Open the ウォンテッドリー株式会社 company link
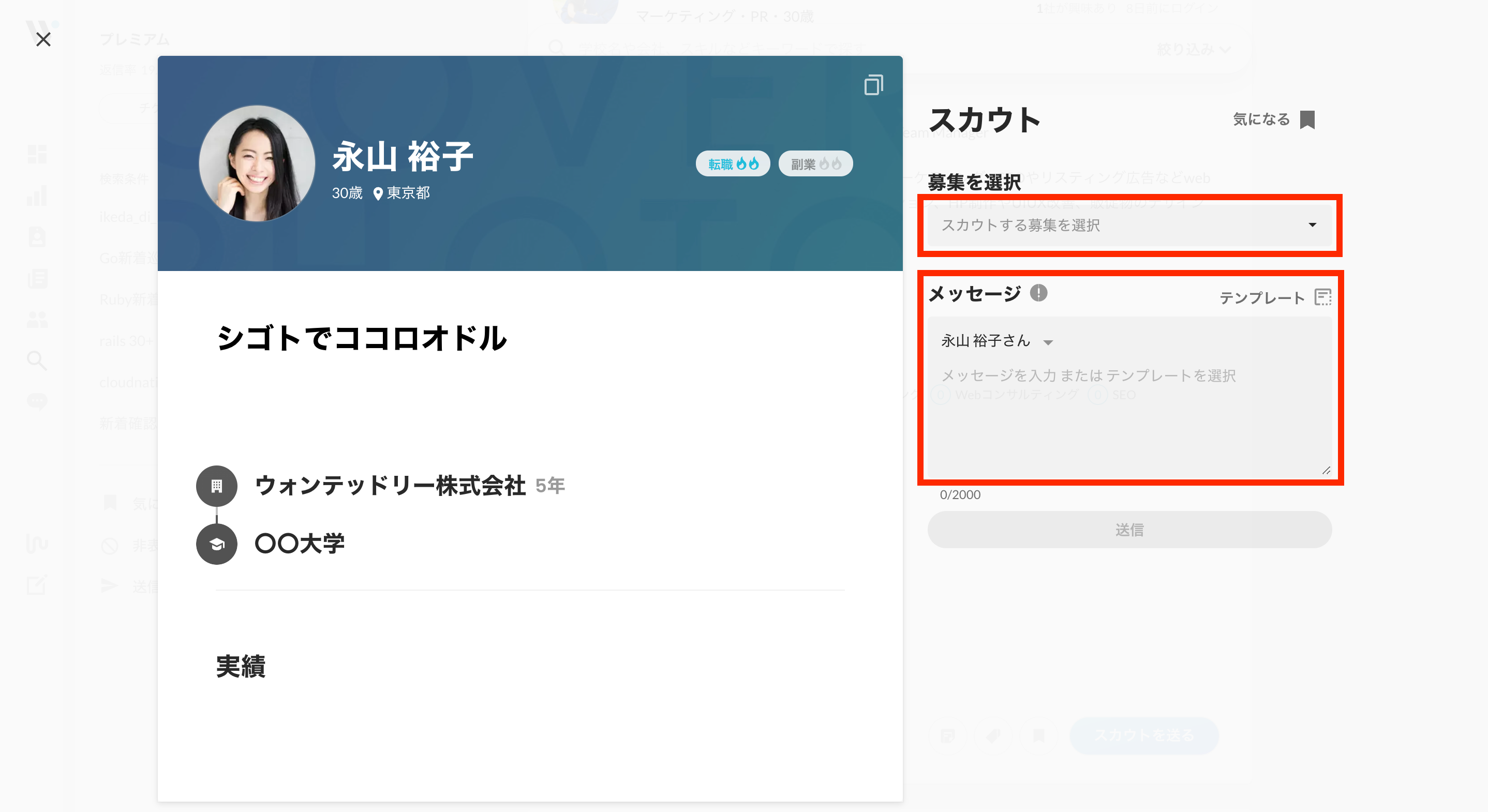 391,486
